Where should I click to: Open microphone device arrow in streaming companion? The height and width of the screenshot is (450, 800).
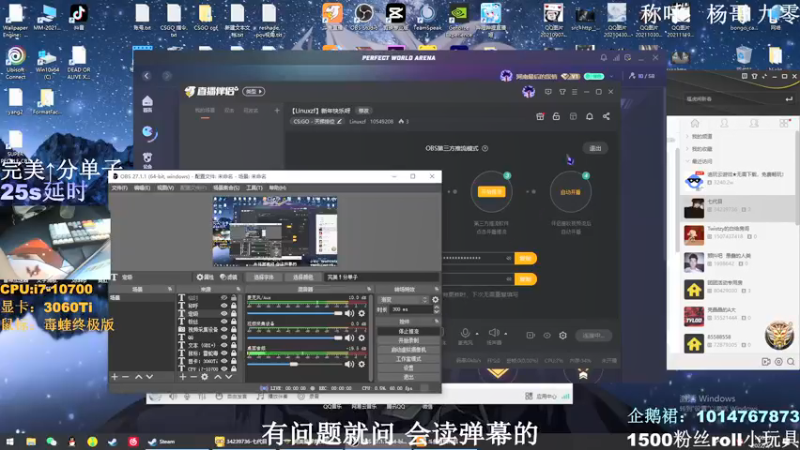pyautogui.click(x=477, y=334)
